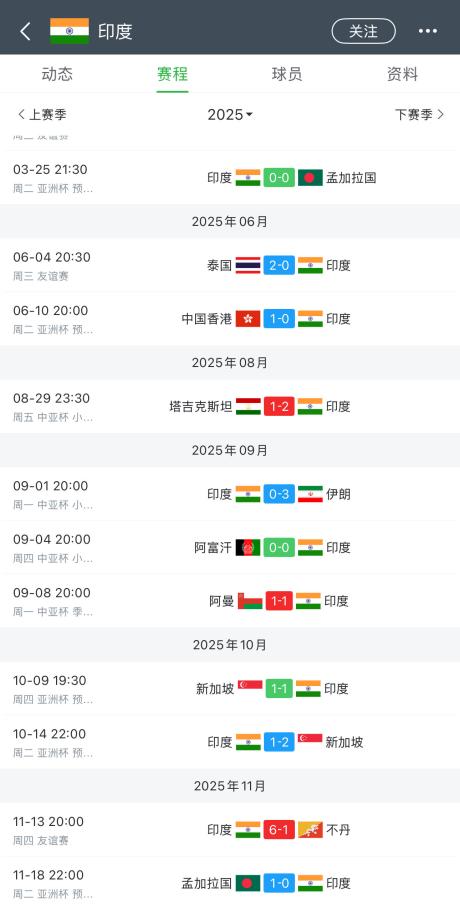460x924 pixels.
Task: Tap the Iran flag icon
Action: click(310, 494)
